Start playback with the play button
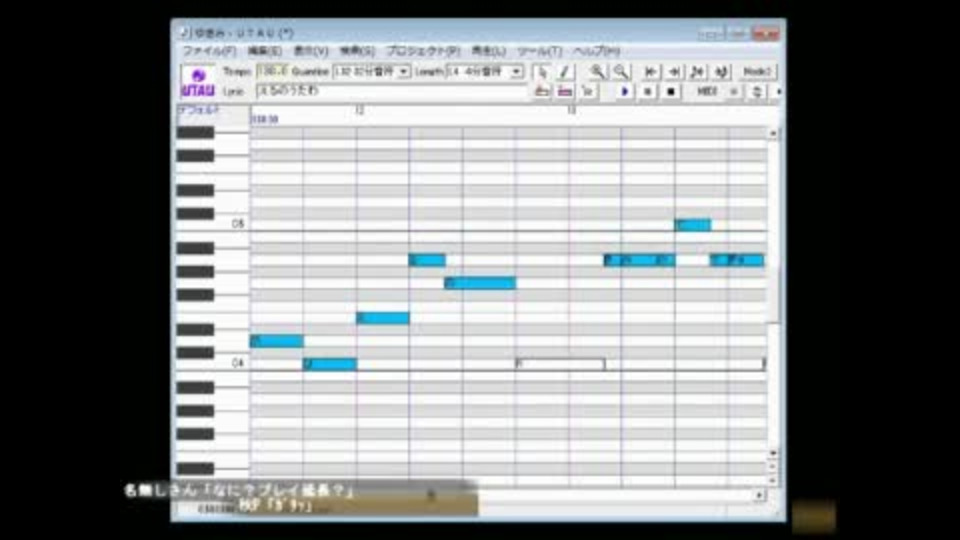This screenshot has width=960, height=540. pos(624,91)
